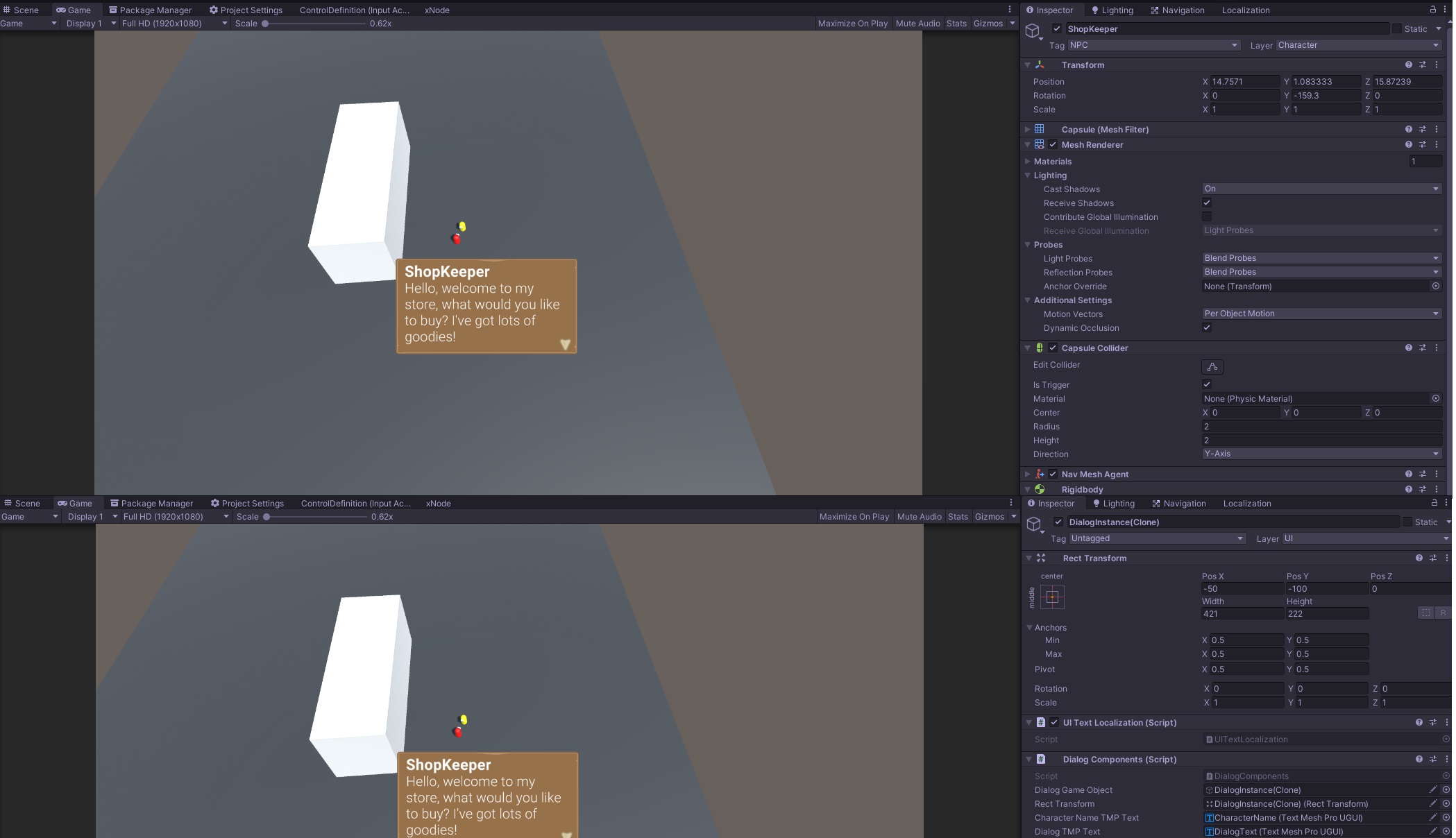The width and height of the screenshot is (1456, 838).
Task: Click the Mute Audio button in upper Game view
Action: (917, 23)
